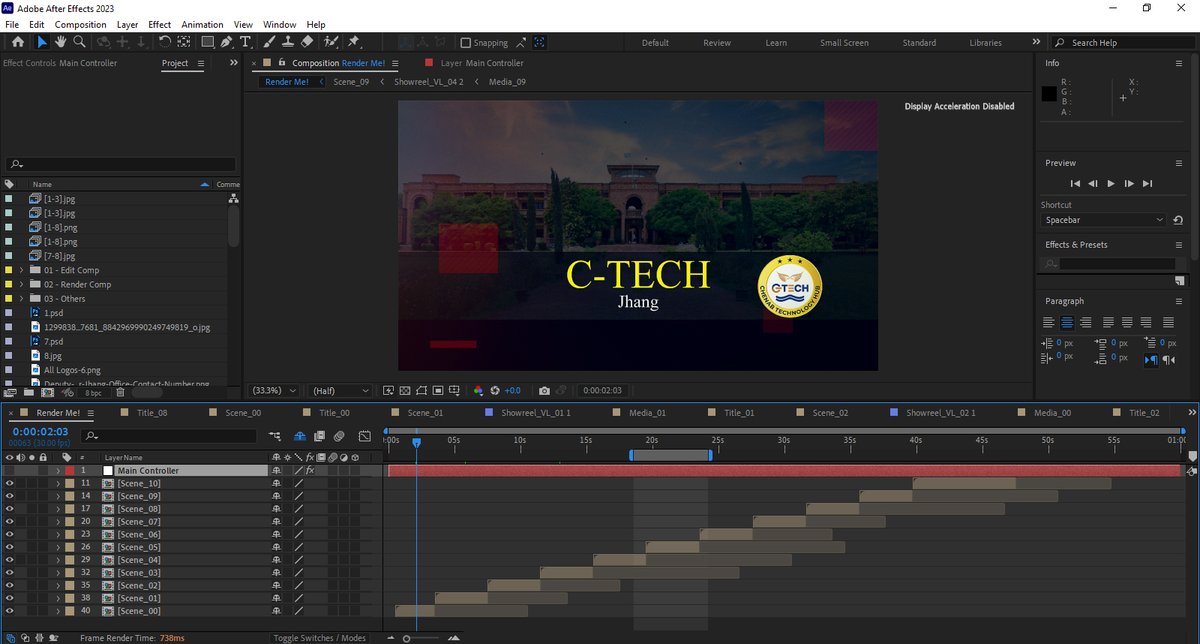Expand the 03 - Others folder
The width and height of the screenshot is (1200, 644).
[x=21, y=298]
